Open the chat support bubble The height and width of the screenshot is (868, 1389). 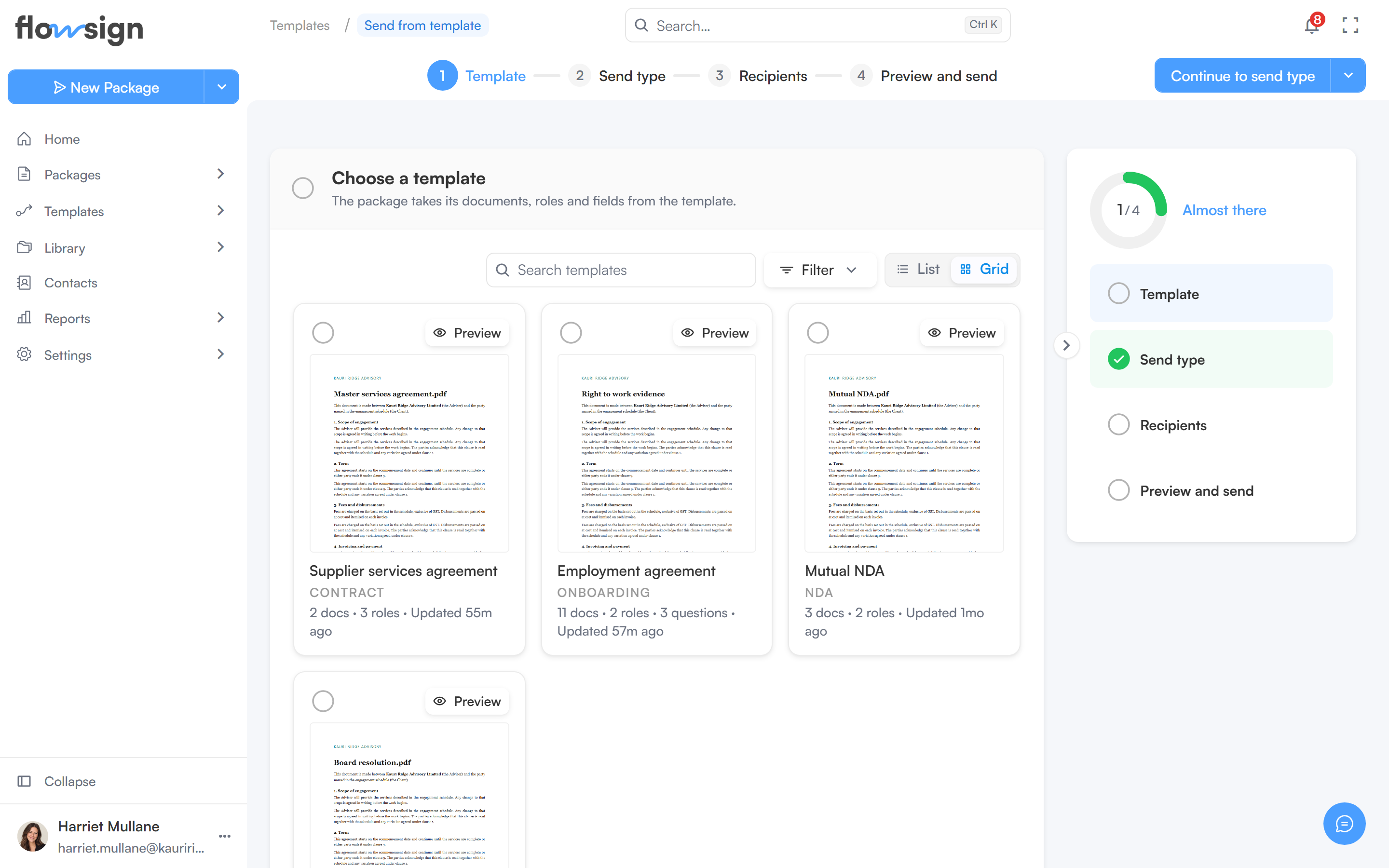1344,824
